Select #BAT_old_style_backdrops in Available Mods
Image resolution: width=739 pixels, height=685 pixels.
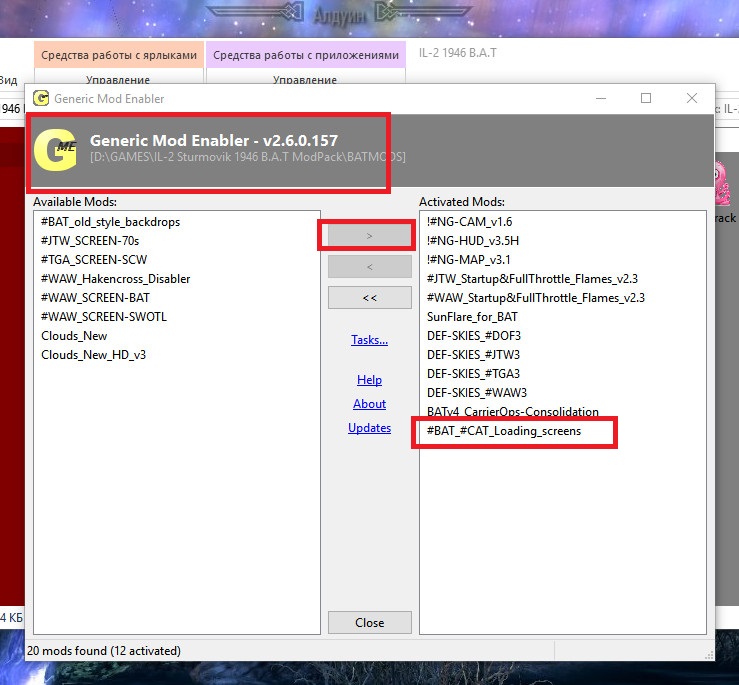click(x=110, y=222)
